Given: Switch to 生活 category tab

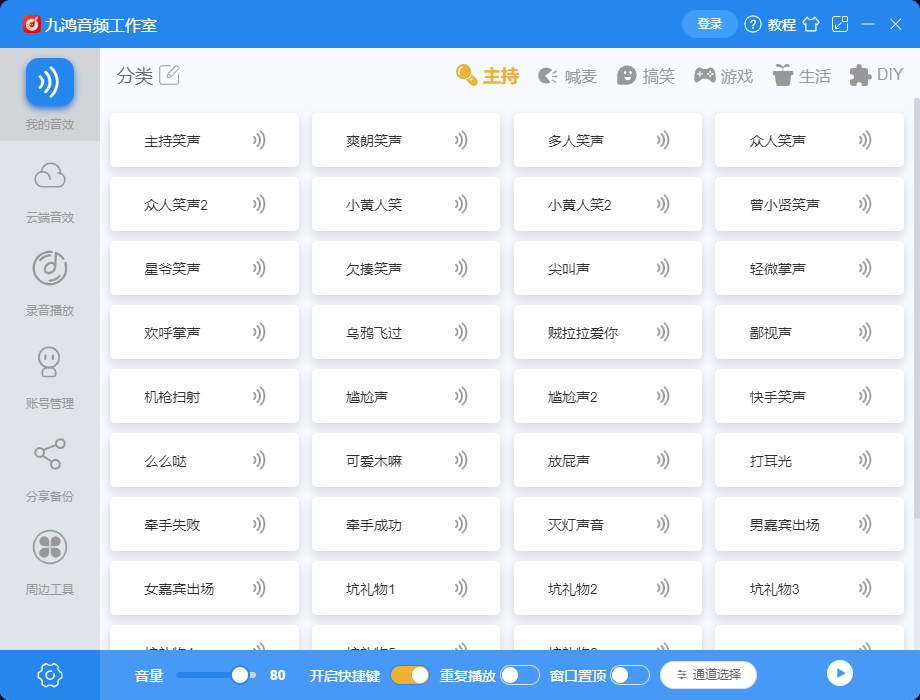Looking at the screenshot, I should point(801,76).
